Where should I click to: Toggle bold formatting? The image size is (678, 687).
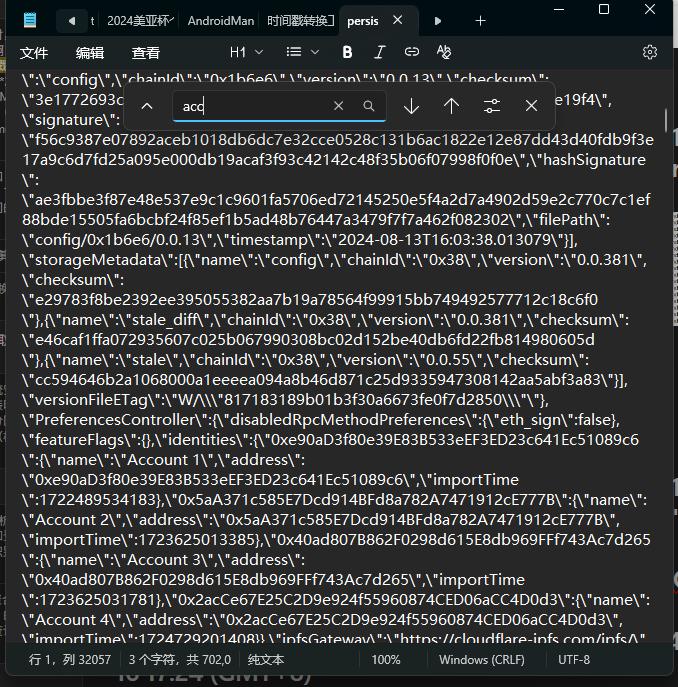coord(347,52)
